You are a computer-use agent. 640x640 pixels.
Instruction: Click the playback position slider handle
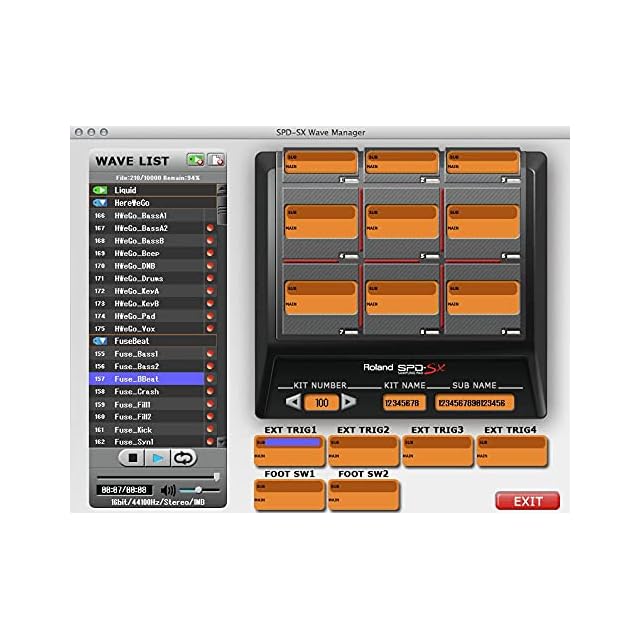217,476
